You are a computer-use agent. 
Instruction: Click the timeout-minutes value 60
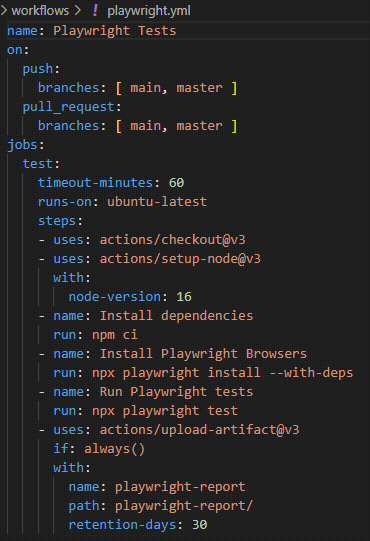coord(176,183)
